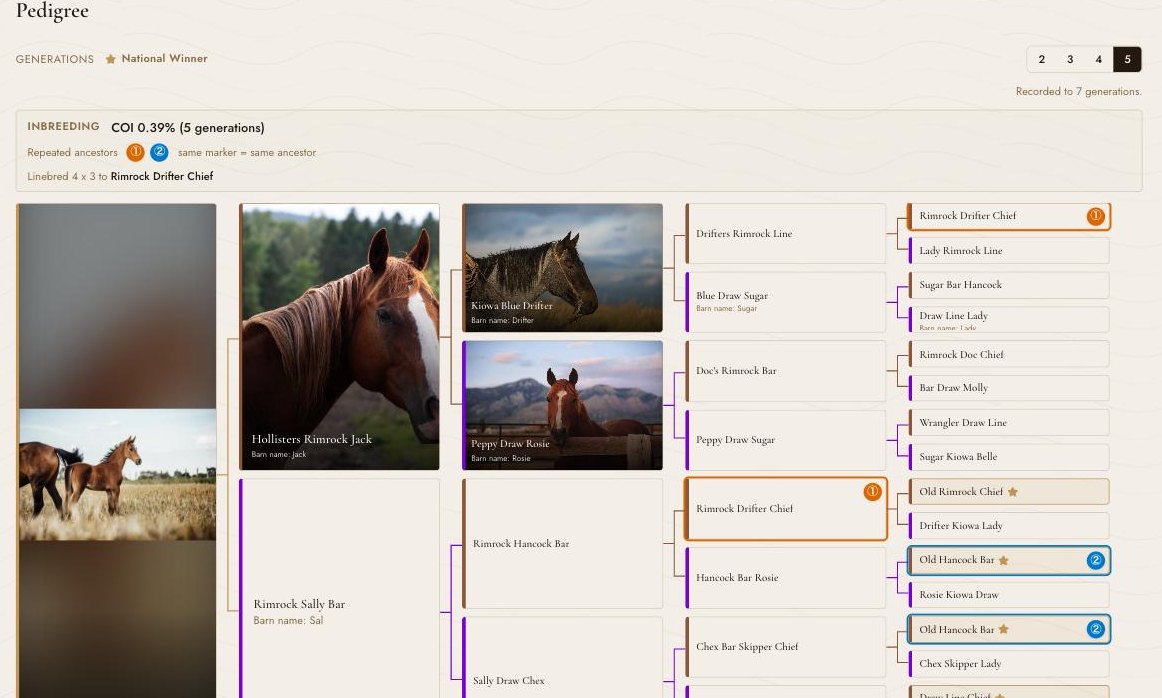Viewport: 1162px width, 698px height.
Task: Open Kiowa Blue Drifter photo card
Action: (562, 267)
